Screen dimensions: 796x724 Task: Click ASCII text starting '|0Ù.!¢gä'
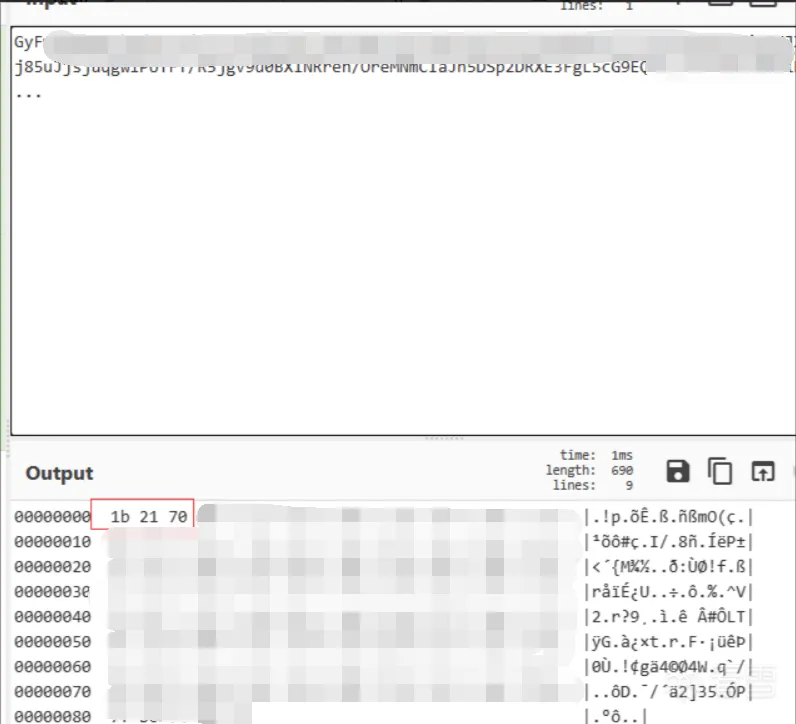pyautogui.click(x=668, y=666)
